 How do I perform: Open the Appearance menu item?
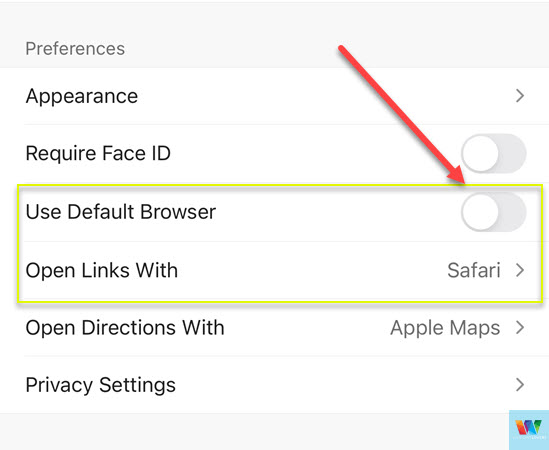pyautogui.click(x=274, y=96)
